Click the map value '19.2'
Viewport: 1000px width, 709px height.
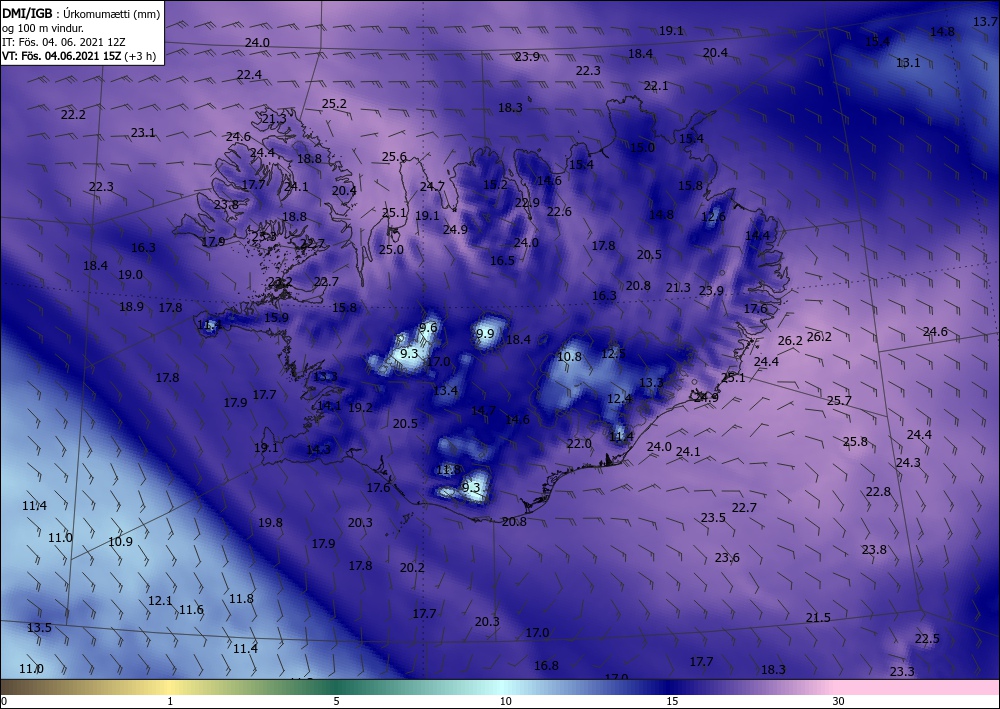point(360,407)
